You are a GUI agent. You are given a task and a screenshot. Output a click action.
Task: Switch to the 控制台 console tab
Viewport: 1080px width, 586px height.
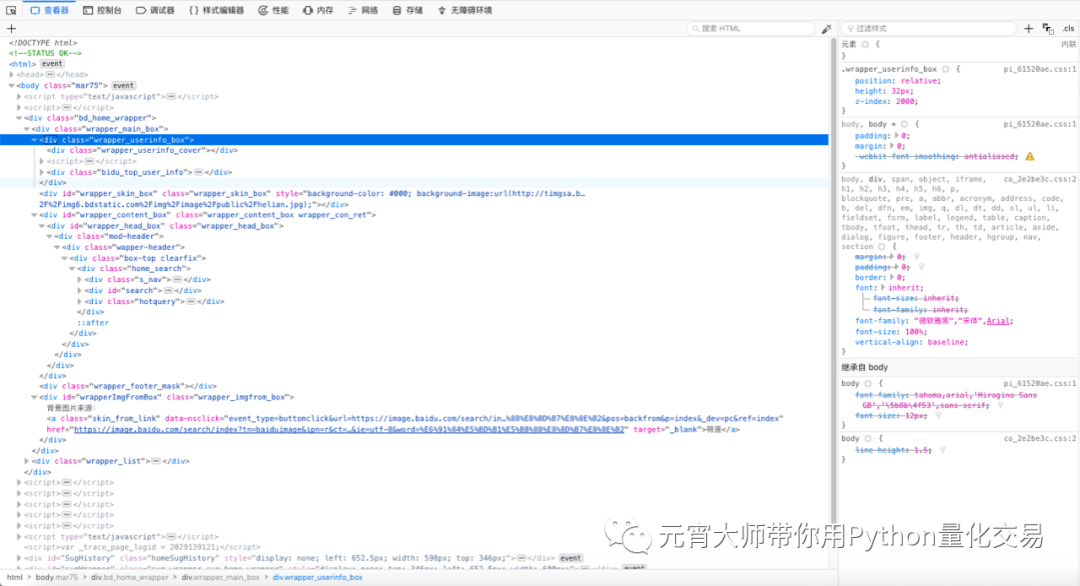pyautogui.click(x=103, y=10)
